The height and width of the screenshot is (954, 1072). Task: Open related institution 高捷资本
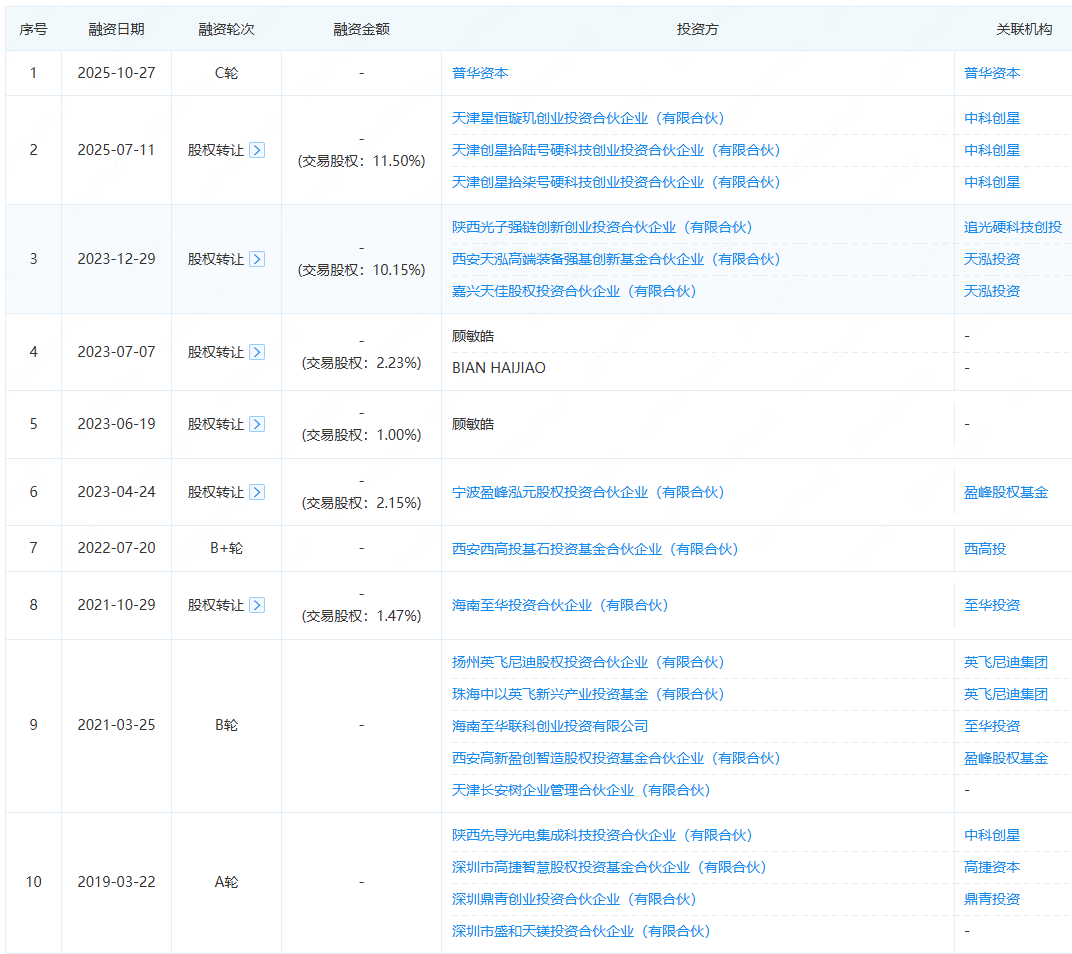tap(992, 867)
